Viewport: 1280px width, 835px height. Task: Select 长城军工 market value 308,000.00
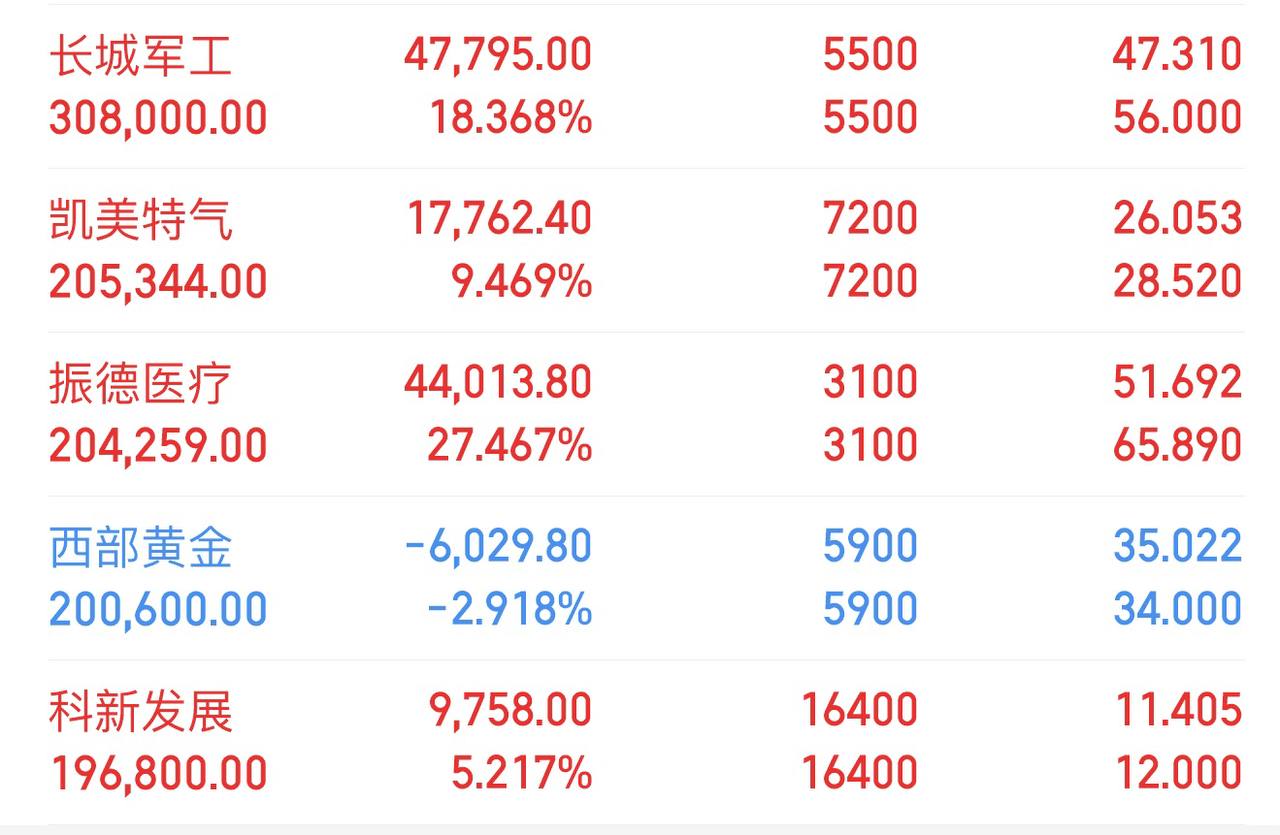pyautogui.click(x=158, y=118)
